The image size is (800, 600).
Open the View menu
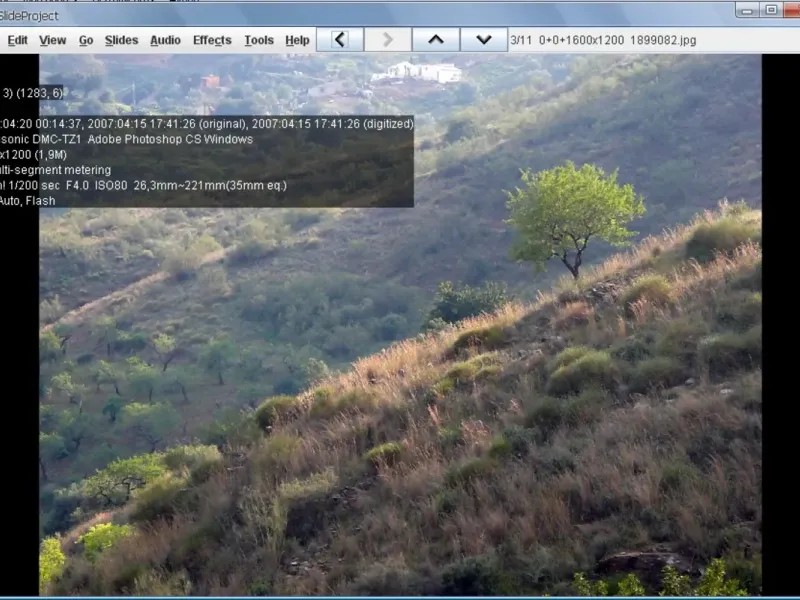(53, 40)
